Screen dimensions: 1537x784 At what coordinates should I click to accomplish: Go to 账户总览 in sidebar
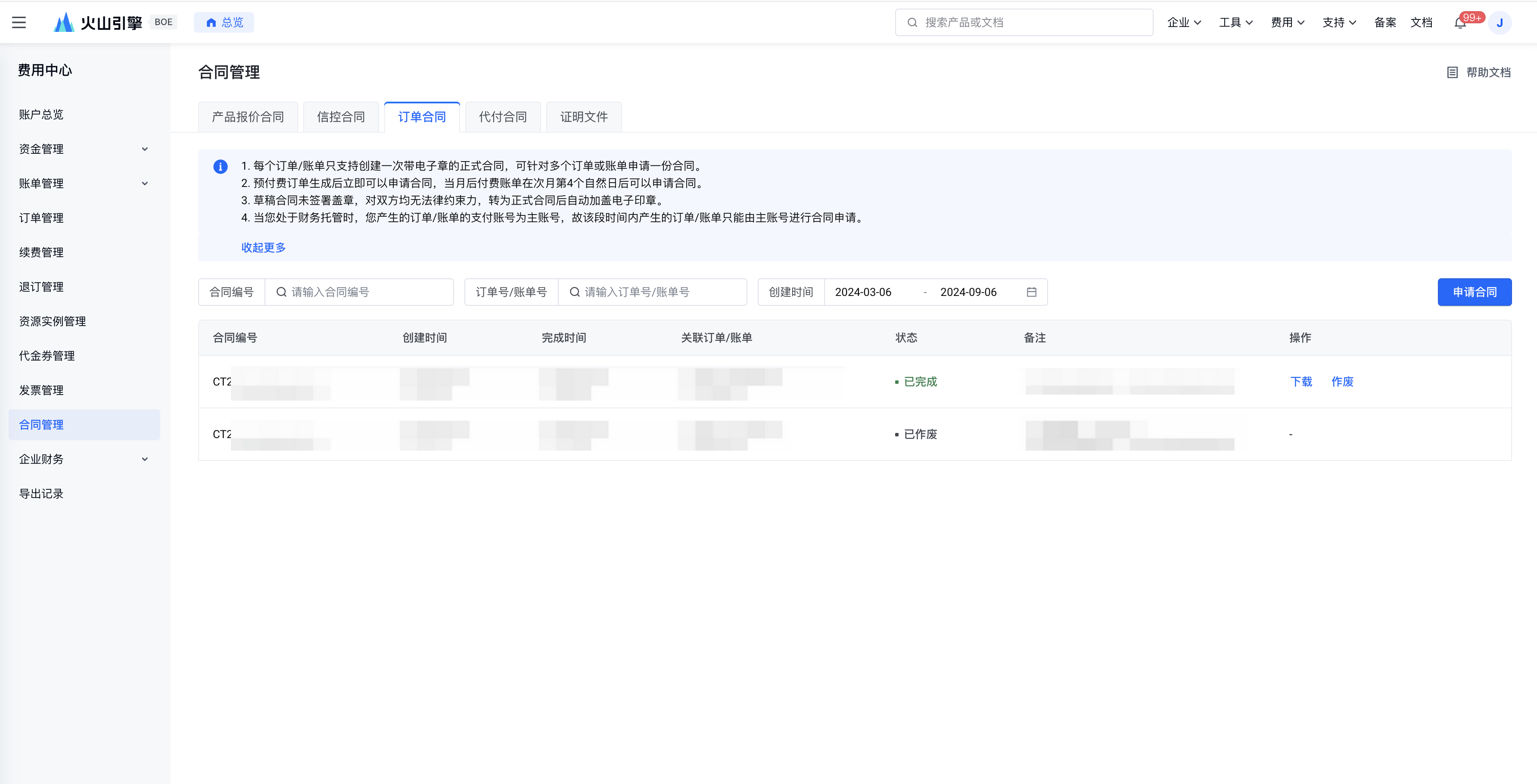tap(41, 115)
